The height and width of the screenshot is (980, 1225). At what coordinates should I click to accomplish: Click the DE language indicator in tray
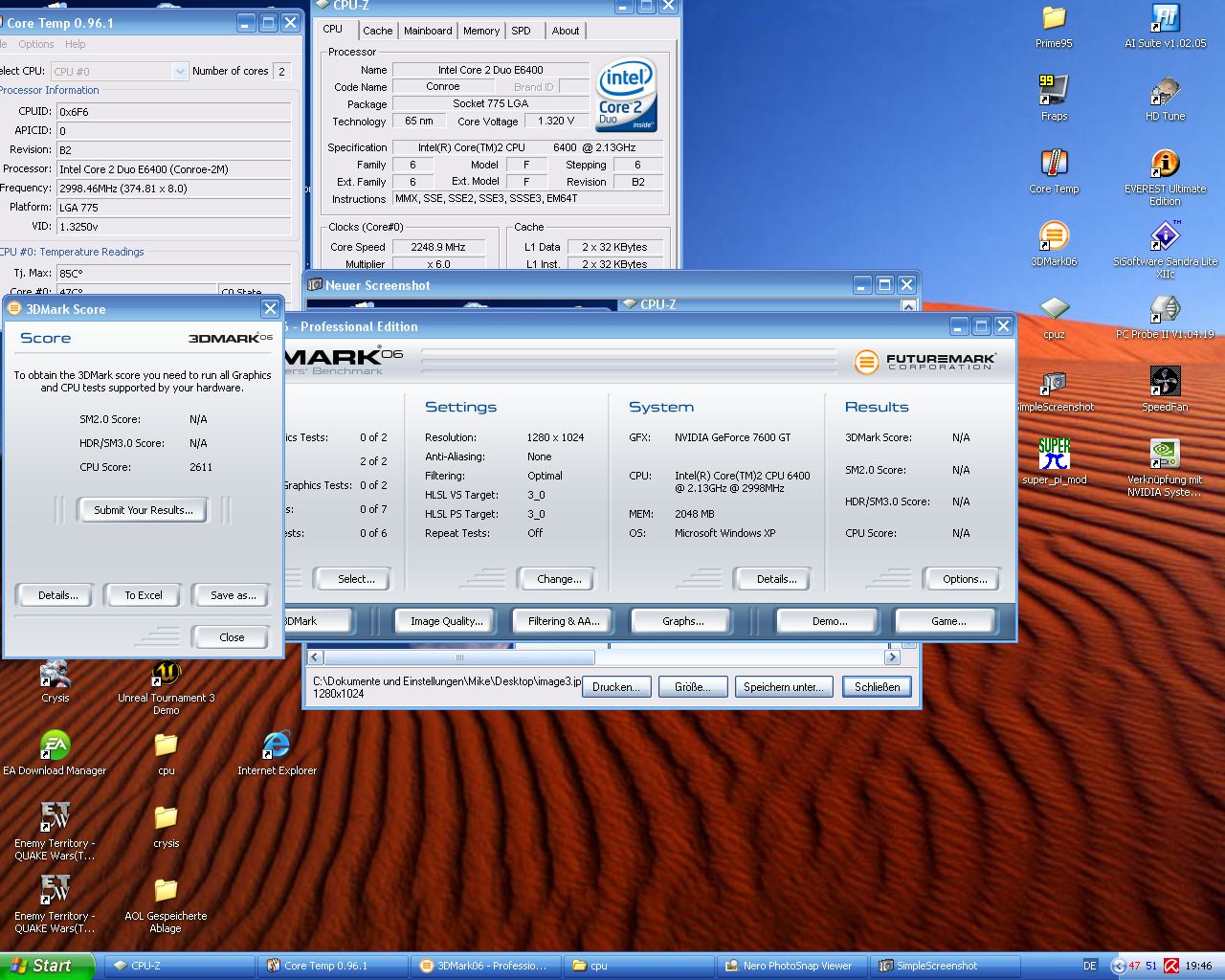(x=1090, y=966)
